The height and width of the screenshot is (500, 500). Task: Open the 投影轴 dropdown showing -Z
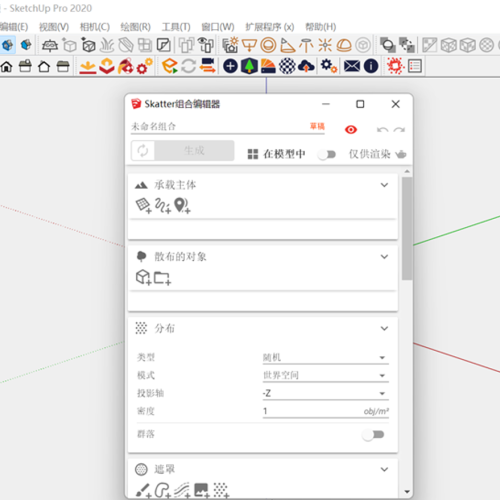[x=326, y=394]
